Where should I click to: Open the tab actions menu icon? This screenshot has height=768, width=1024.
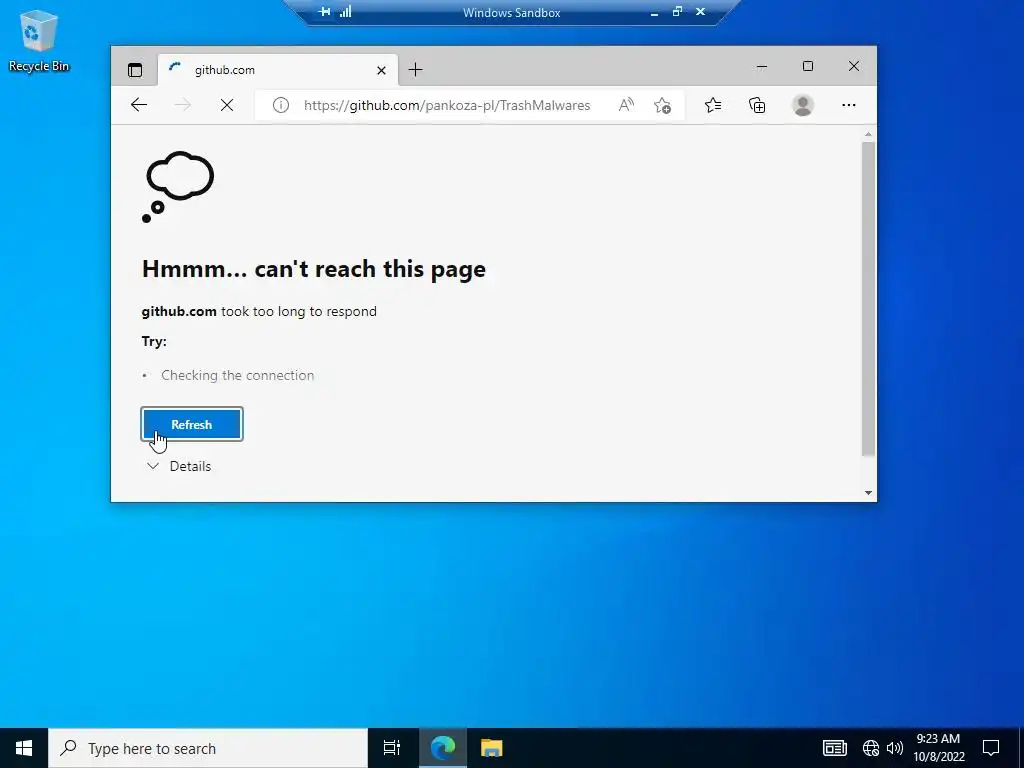[x=135, y=70]
